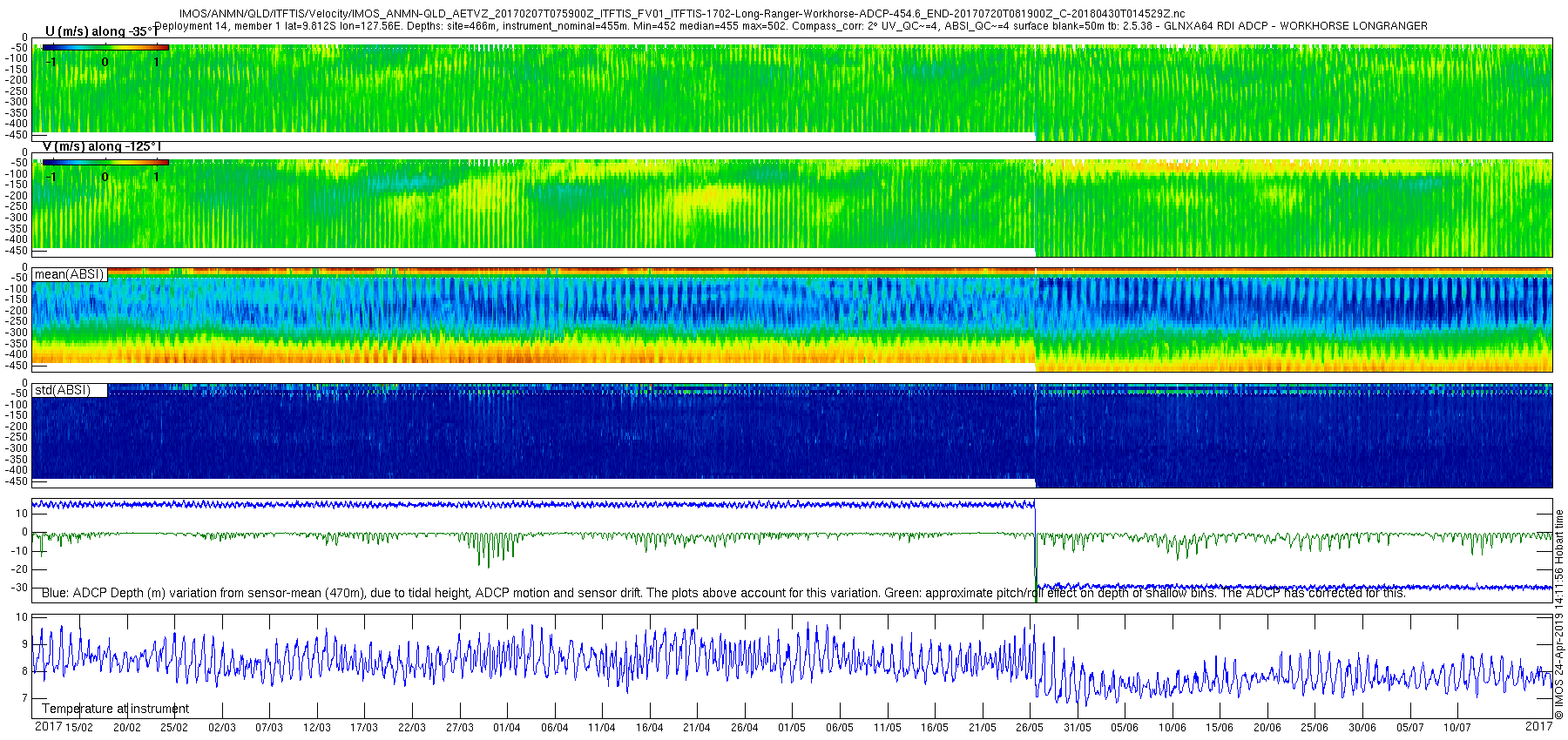Screen dimensions: 1568x740
Task: Click the vertical IMOS copyright timestamp text
Action: (1559, 614)
